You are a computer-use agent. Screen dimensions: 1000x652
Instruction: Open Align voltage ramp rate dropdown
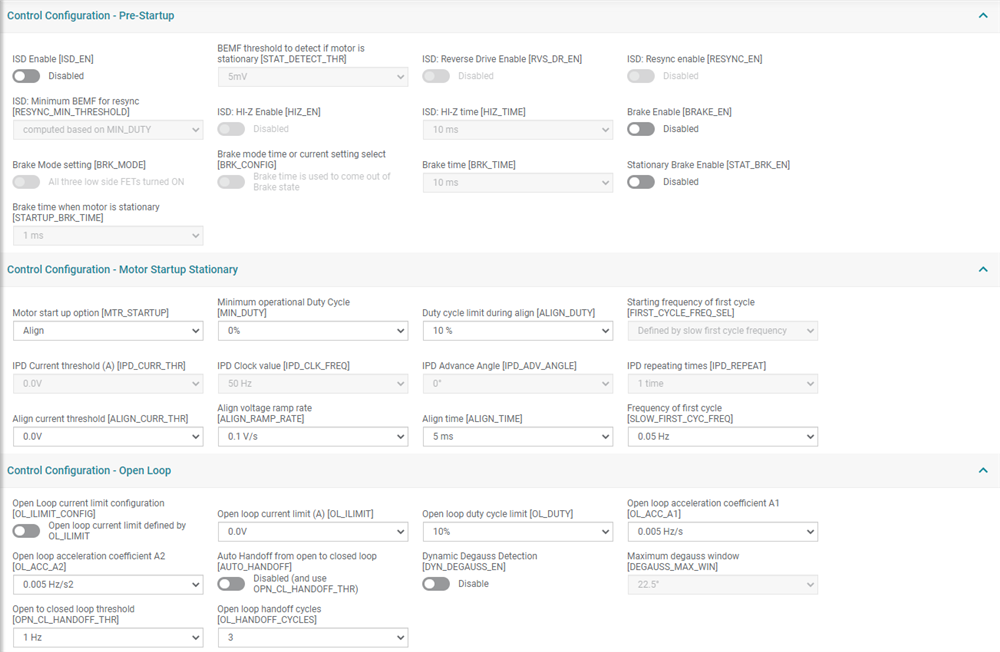312,437
